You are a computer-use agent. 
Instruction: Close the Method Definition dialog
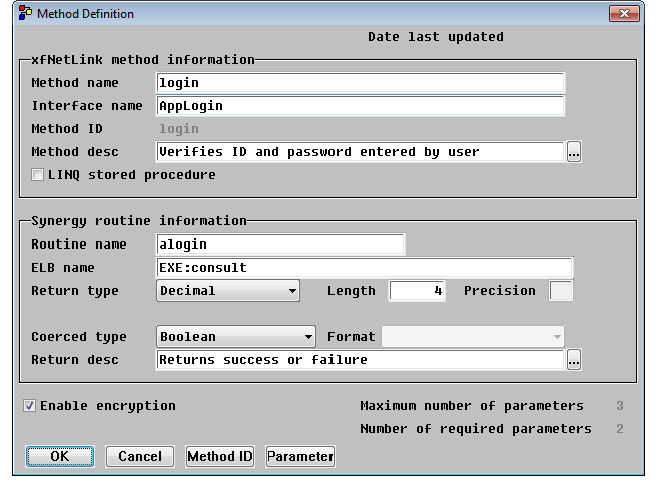(624, 14)
